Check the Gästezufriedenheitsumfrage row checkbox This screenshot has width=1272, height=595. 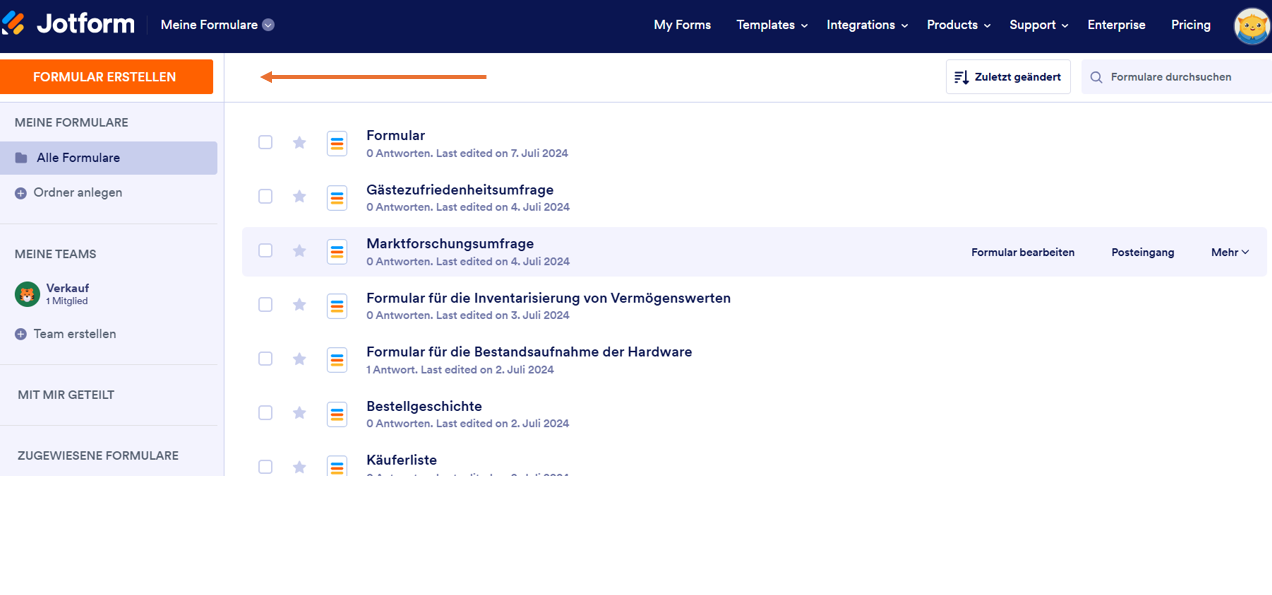pos(265,196)
